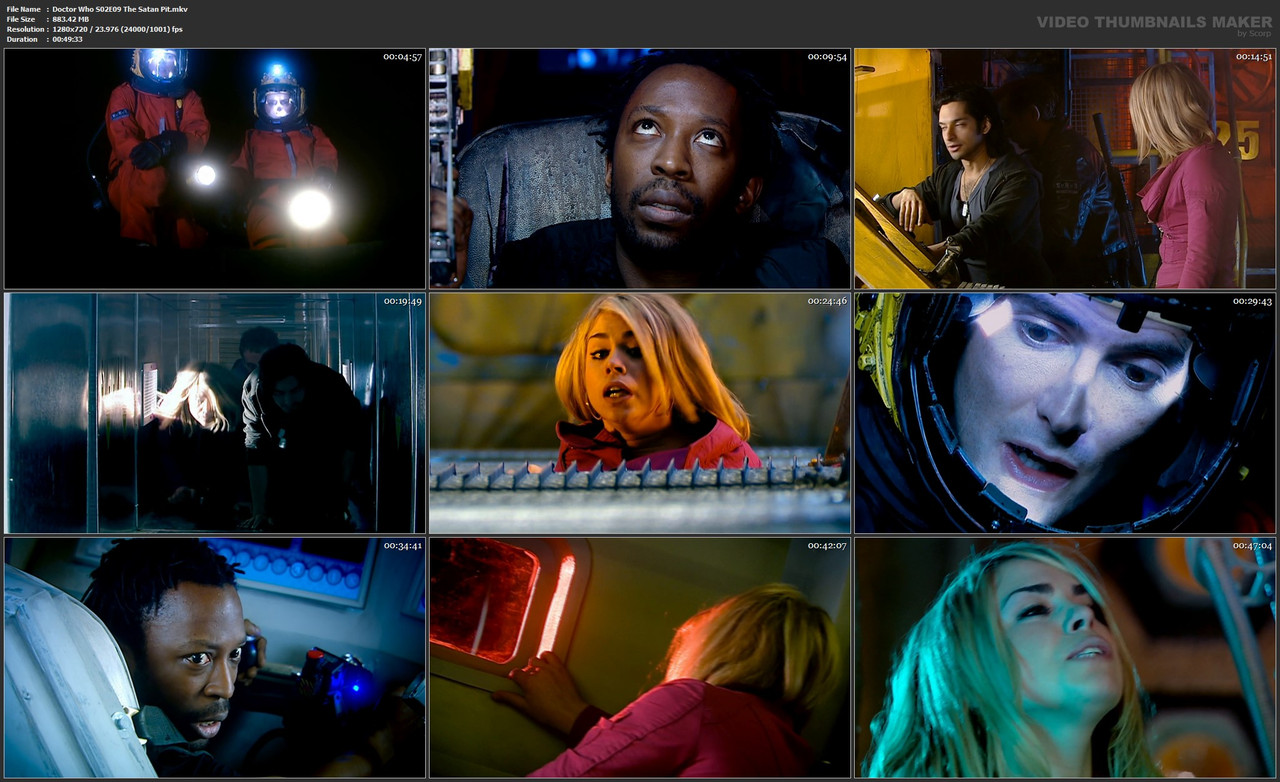Open the thumbnail at timestamp 00:47:04
The height and width of the screenshot is (782, 1280).
pos(1065,655)
